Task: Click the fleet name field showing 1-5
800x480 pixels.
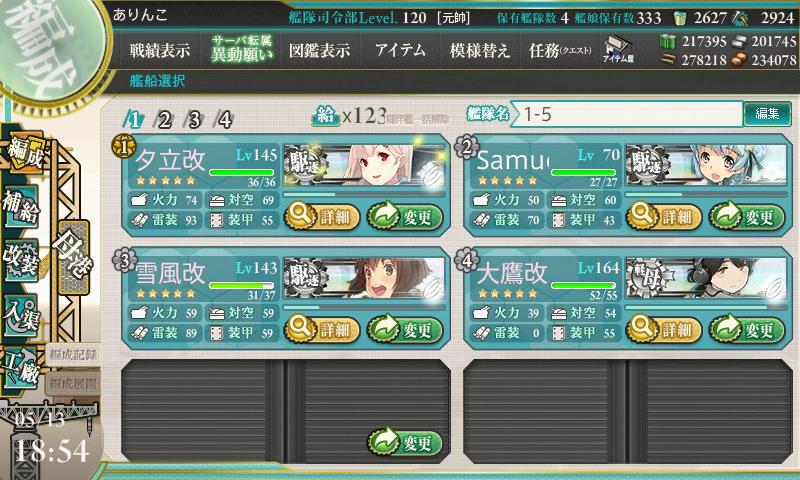Action: (x=627, y=114)
